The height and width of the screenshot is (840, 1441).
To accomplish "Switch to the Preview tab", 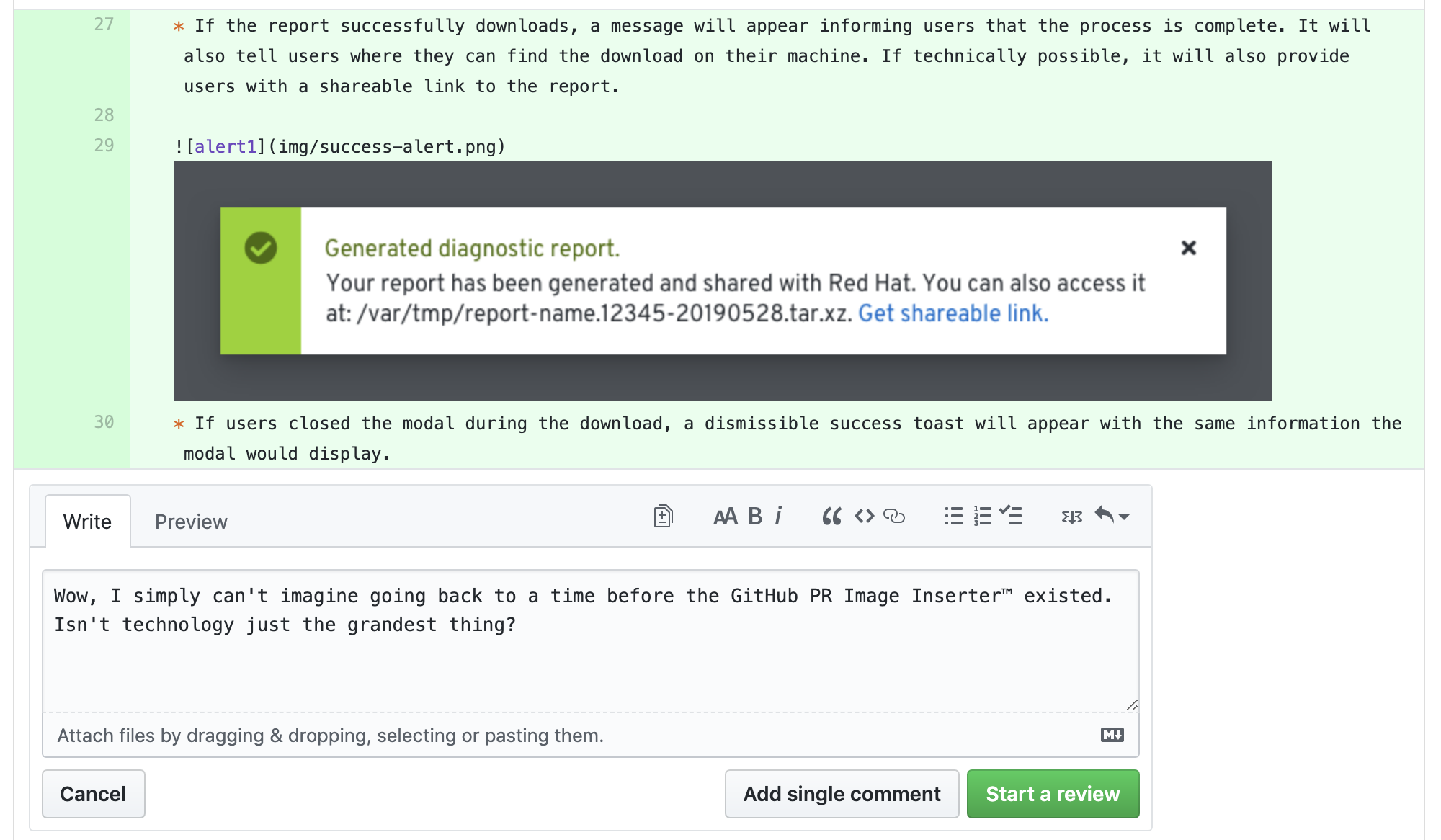I will point(191,522).
